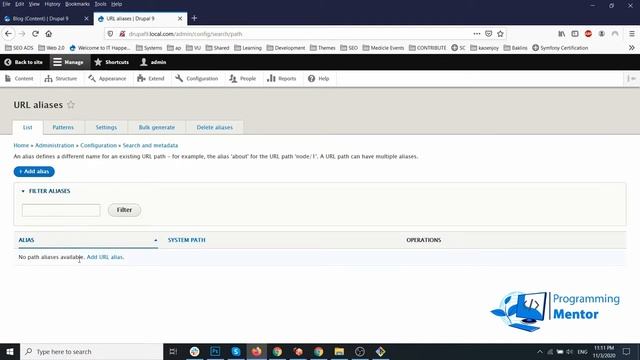Click the Filter button

[x=124, y=210]
